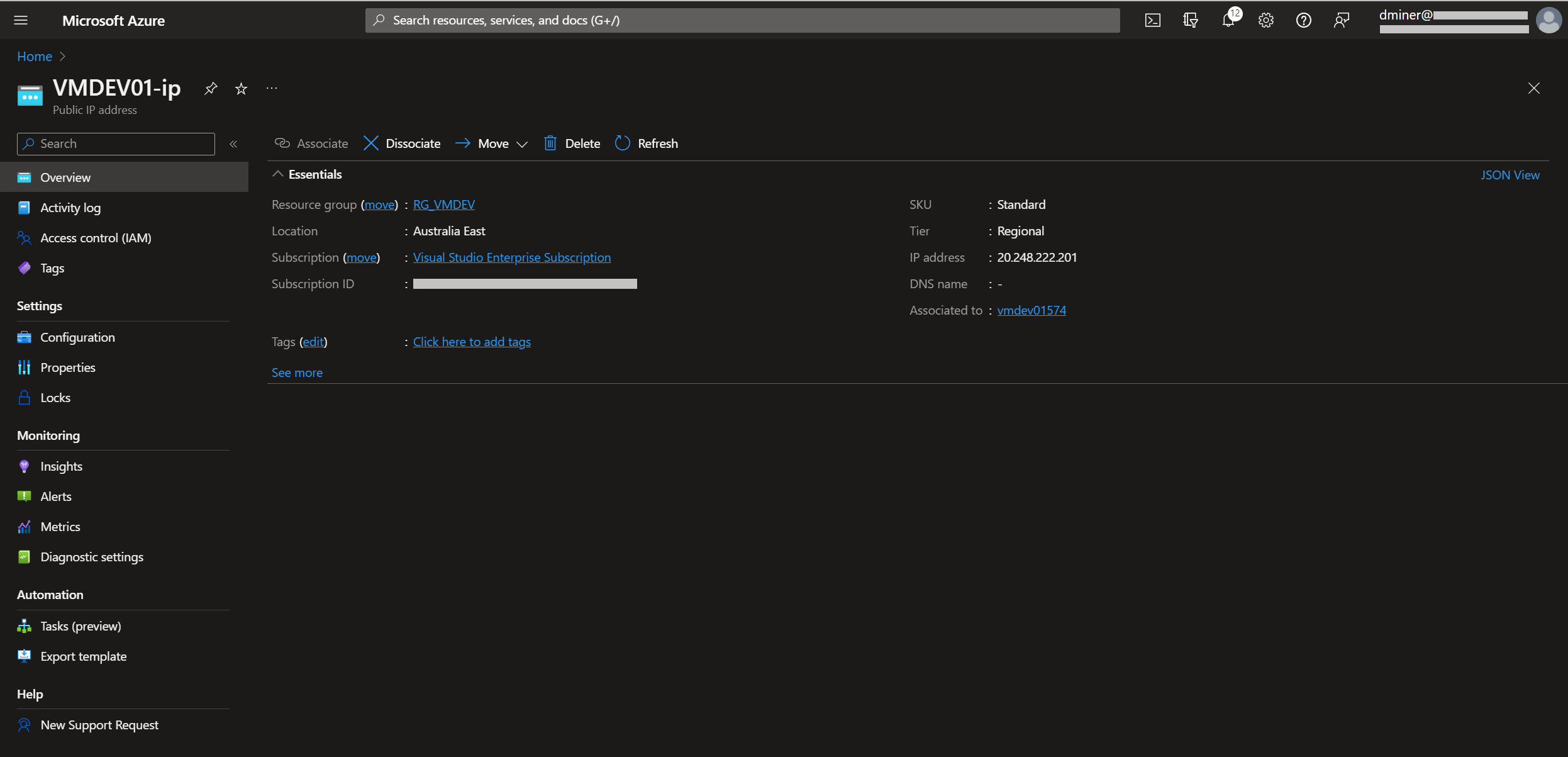1568x757 pixels.
Task: Select Overview in the sidebar
Action: (124, 177)
